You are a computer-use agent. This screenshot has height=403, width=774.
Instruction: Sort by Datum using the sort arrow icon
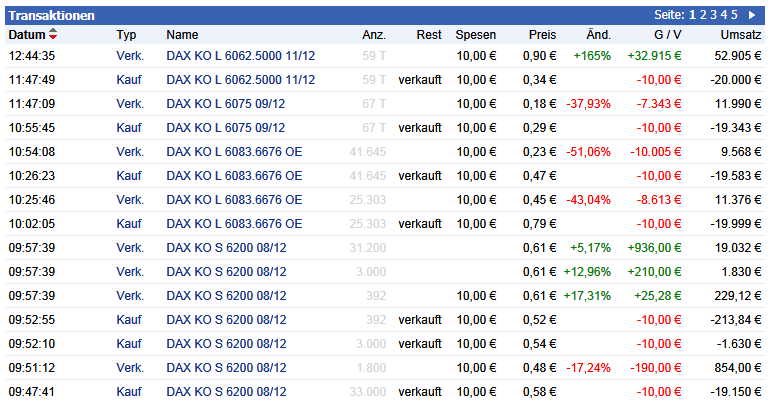point(53,34)
